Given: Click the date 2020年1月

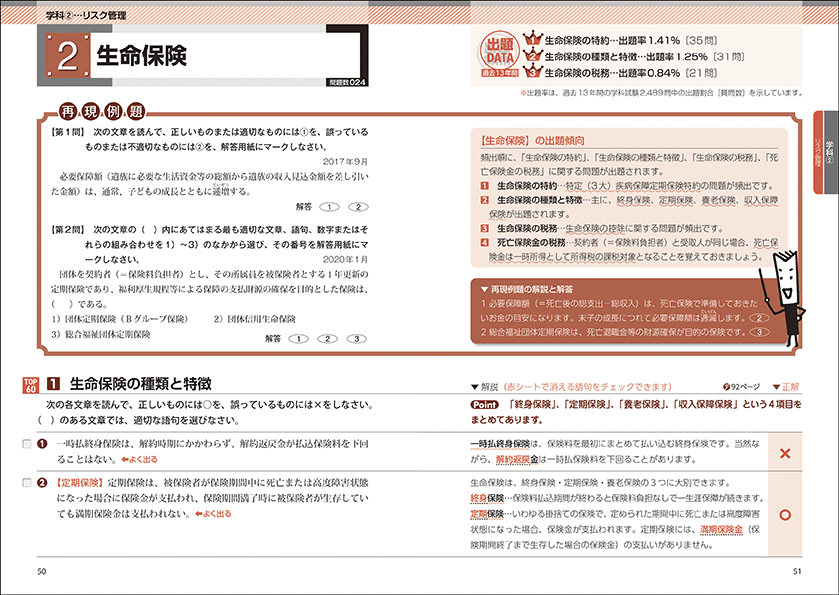Looking at the screenshot, I should (x=345, y=260).
